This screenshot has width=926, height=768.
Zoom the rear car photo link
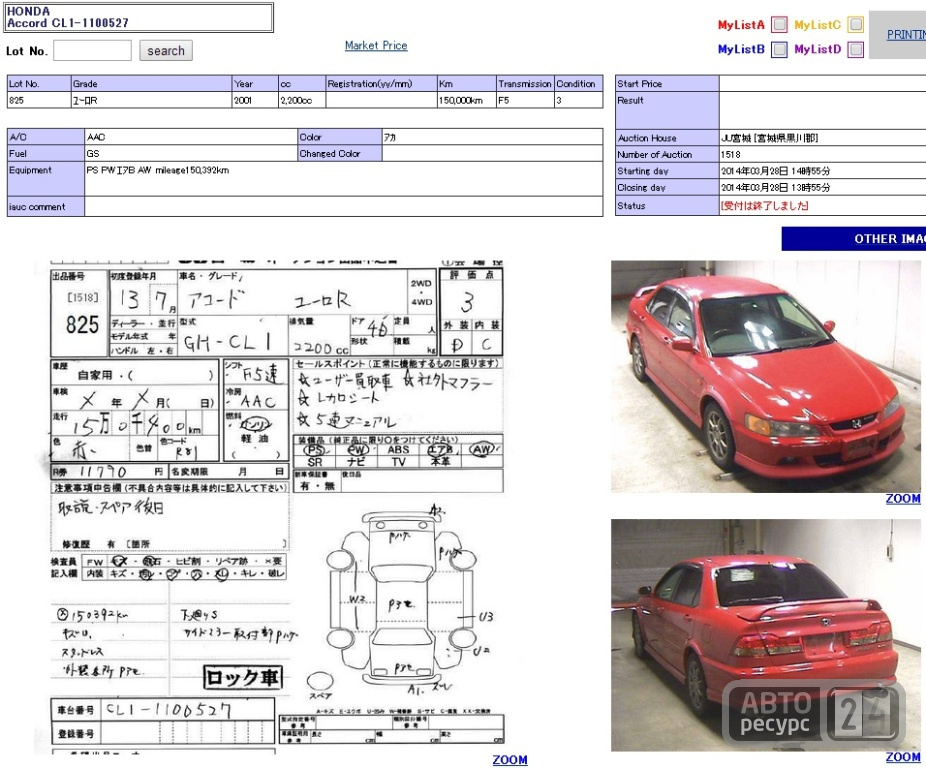pyautogui.click(x=903, y=757)
